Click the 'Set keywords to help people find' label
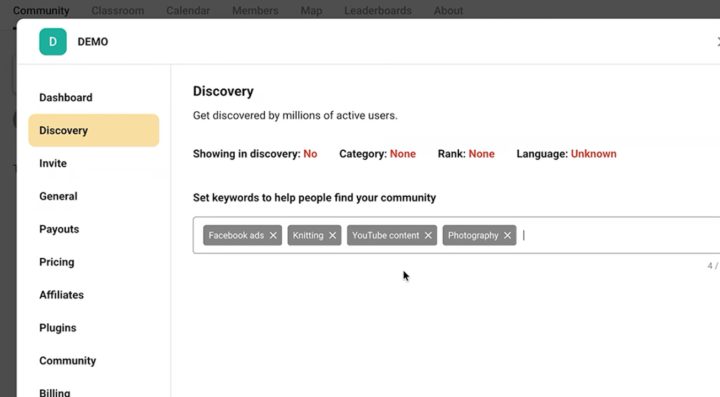 click(x=315, y=198)
